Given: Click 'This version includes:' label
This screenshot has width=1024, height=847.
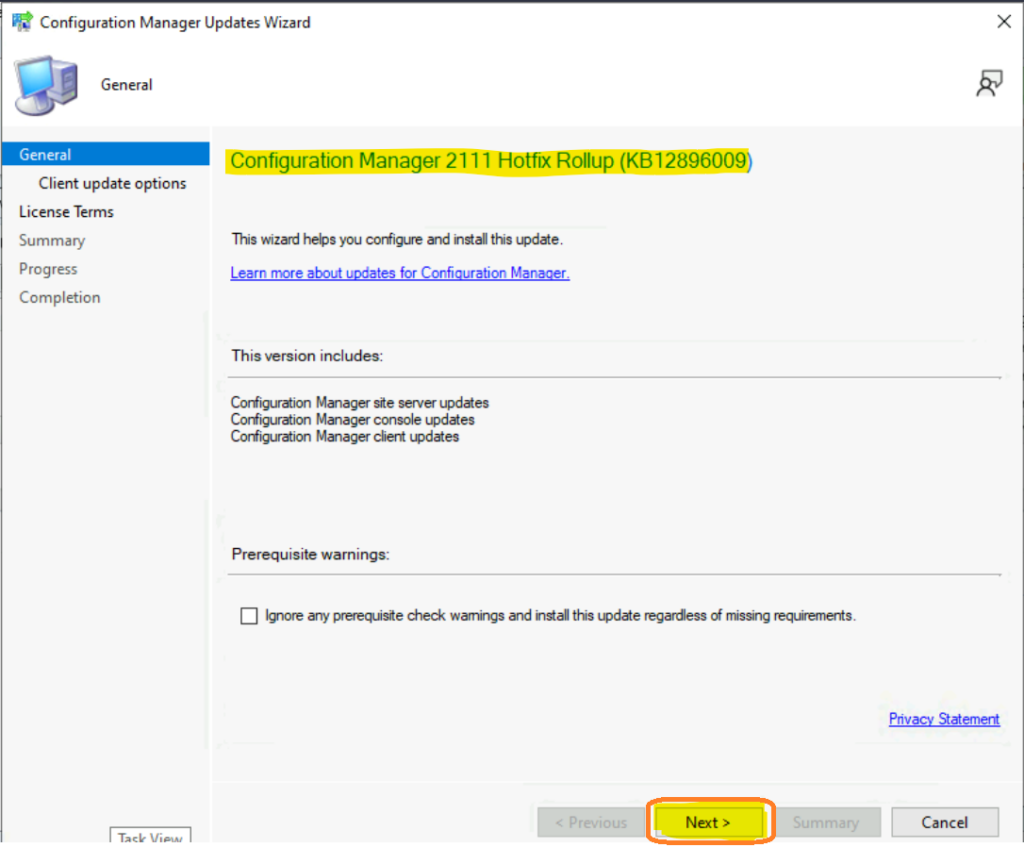Looking at the screenshot, I should click(x=307, y=356).
